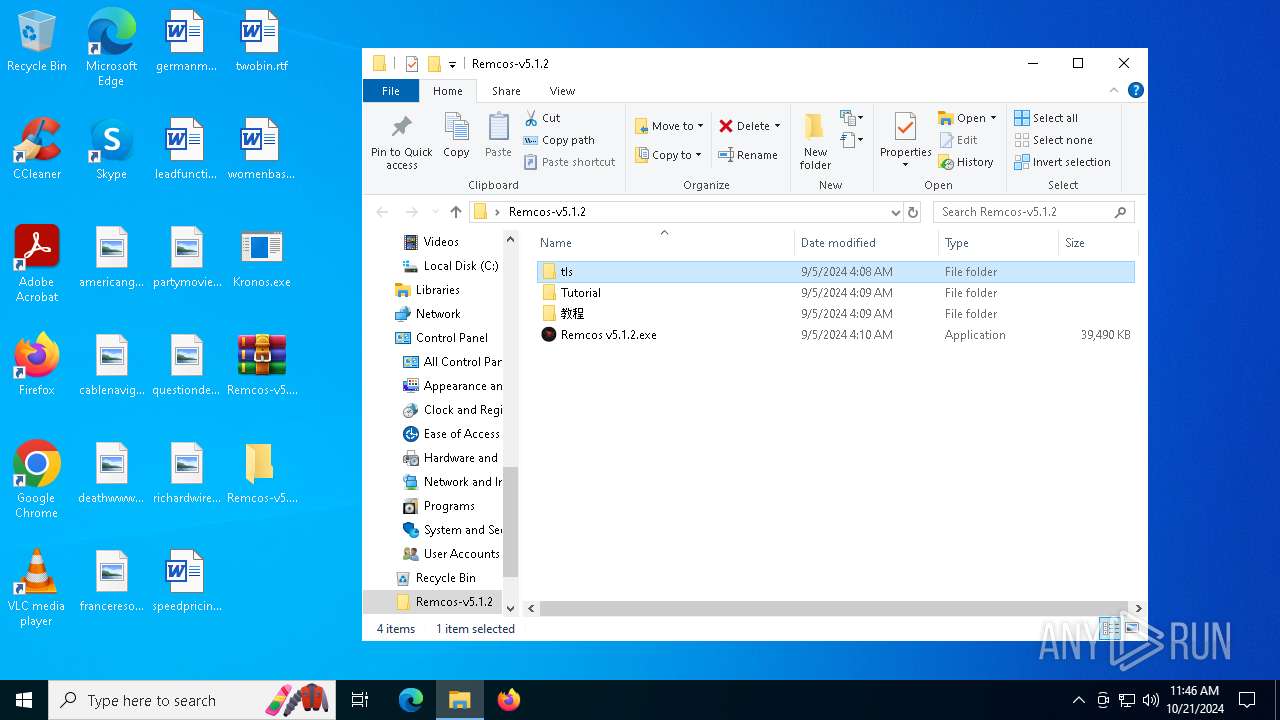The height and width of the screenshot is (720, 1280).
Task: Click Task View taskbar button
Action: tap(360, 700)
